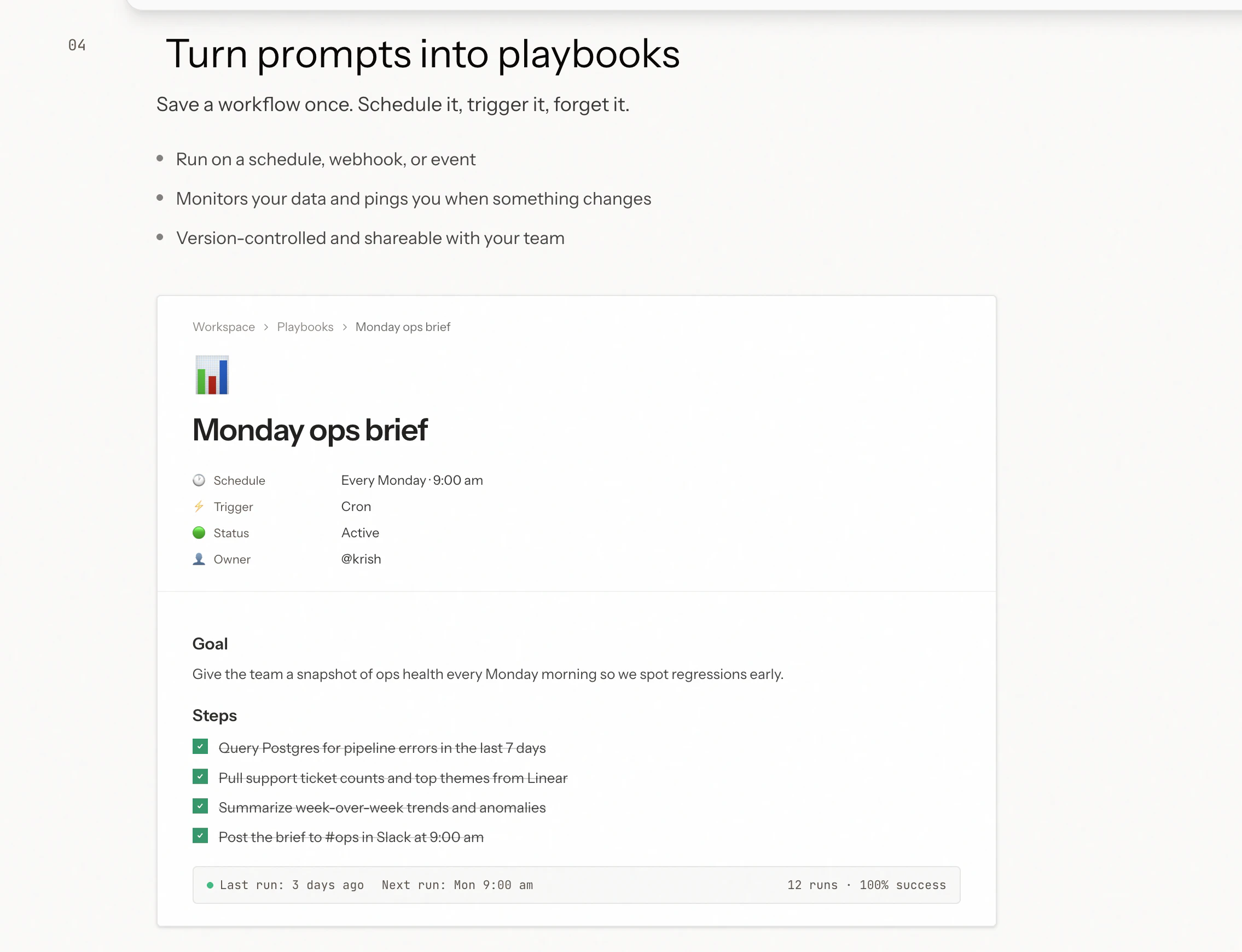This screenshot has height=952, width=1242.
Task: Go to the Playbooks breadcrumb
Action: point(305,327)
